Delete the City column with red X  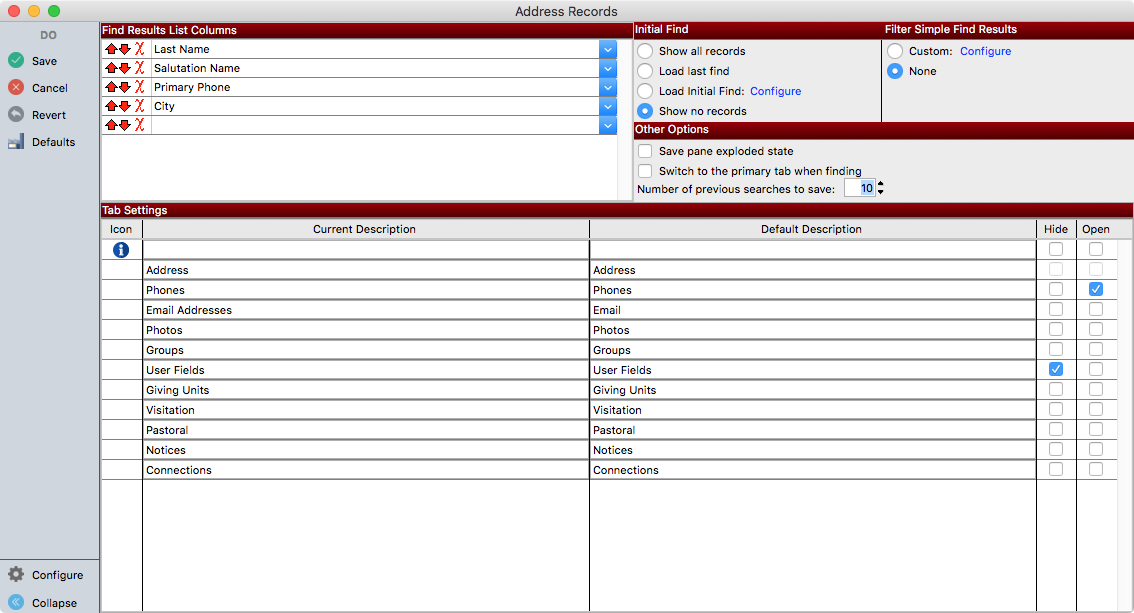140,106
